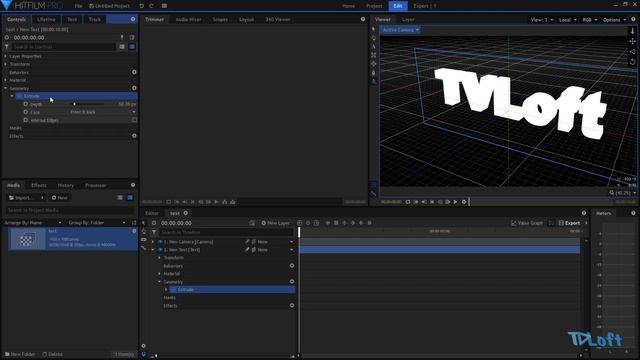Click the Search in Controls field
This screenshot has width=640, height=360.
[64, 47]
